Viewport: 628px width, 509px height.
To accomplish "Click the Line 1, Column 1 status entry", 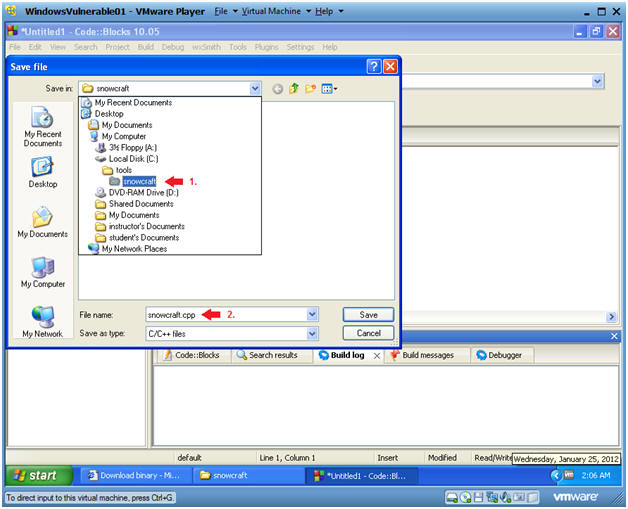I will pyautogui.click(x=287, y=458).
